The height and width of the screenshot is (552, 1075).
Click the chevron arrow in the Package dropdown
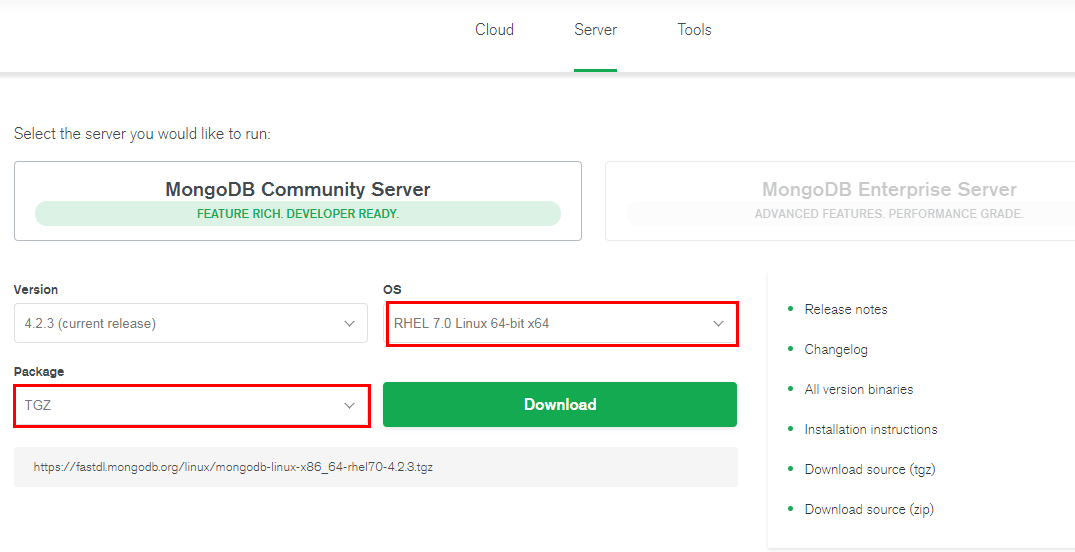[350, 406]
